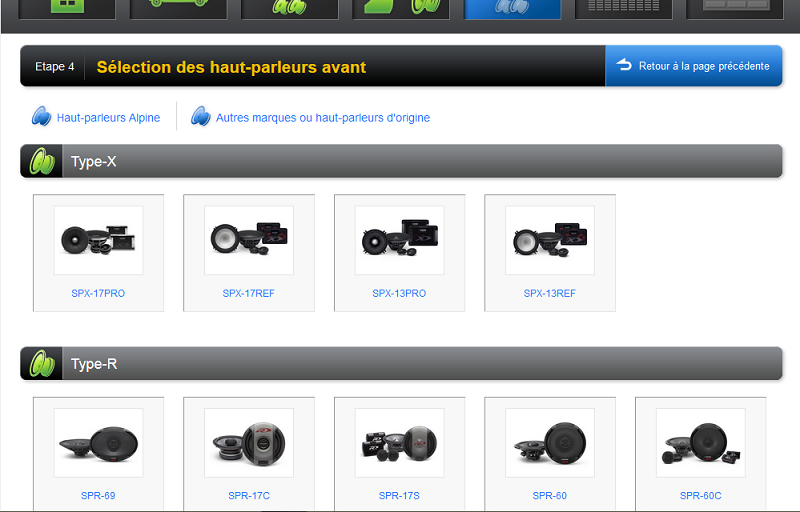Click the SPR-60C product name link
Viewport: 800px width, 512px height.
click(700, 495)
